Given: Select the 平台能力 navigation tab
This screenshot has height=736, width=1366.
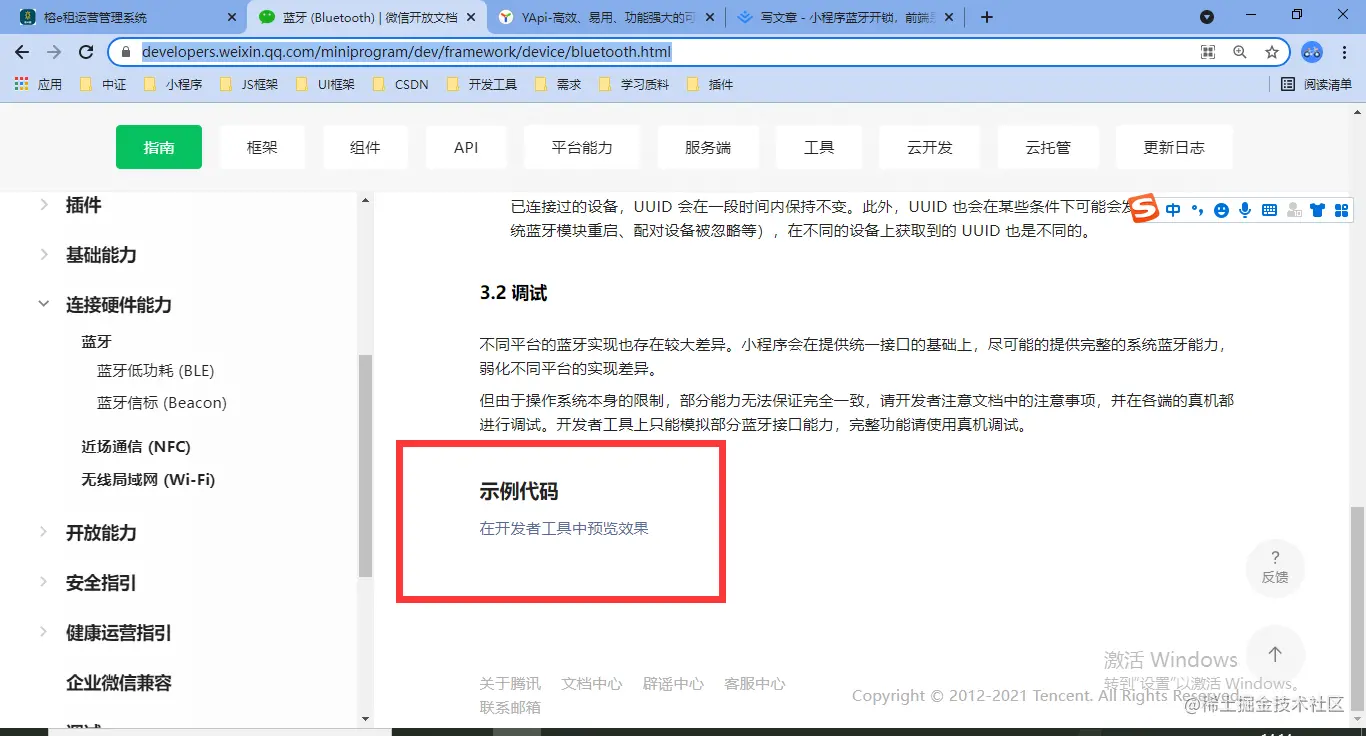Looking at the screenshot, I should click(582, 147).
